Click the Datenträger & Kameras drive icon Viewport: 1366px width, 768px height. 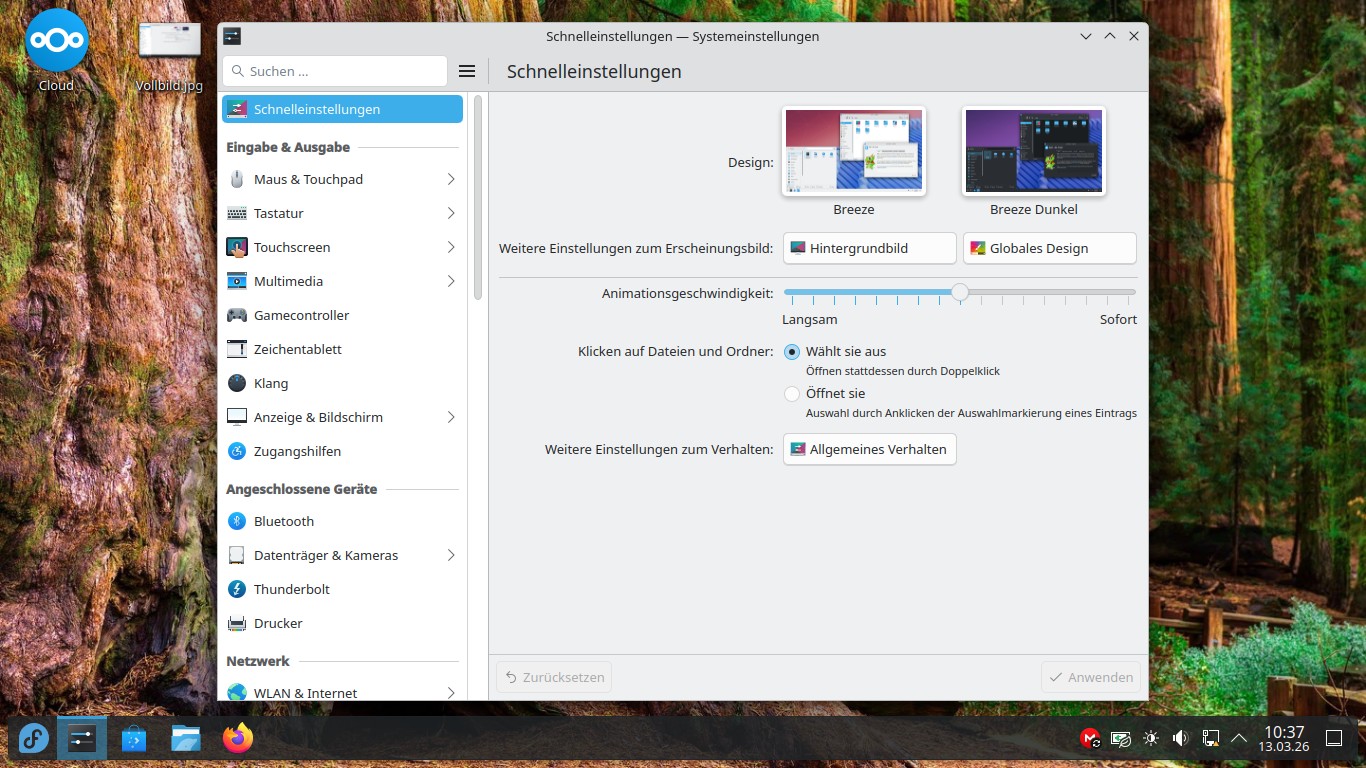point(237,555)
